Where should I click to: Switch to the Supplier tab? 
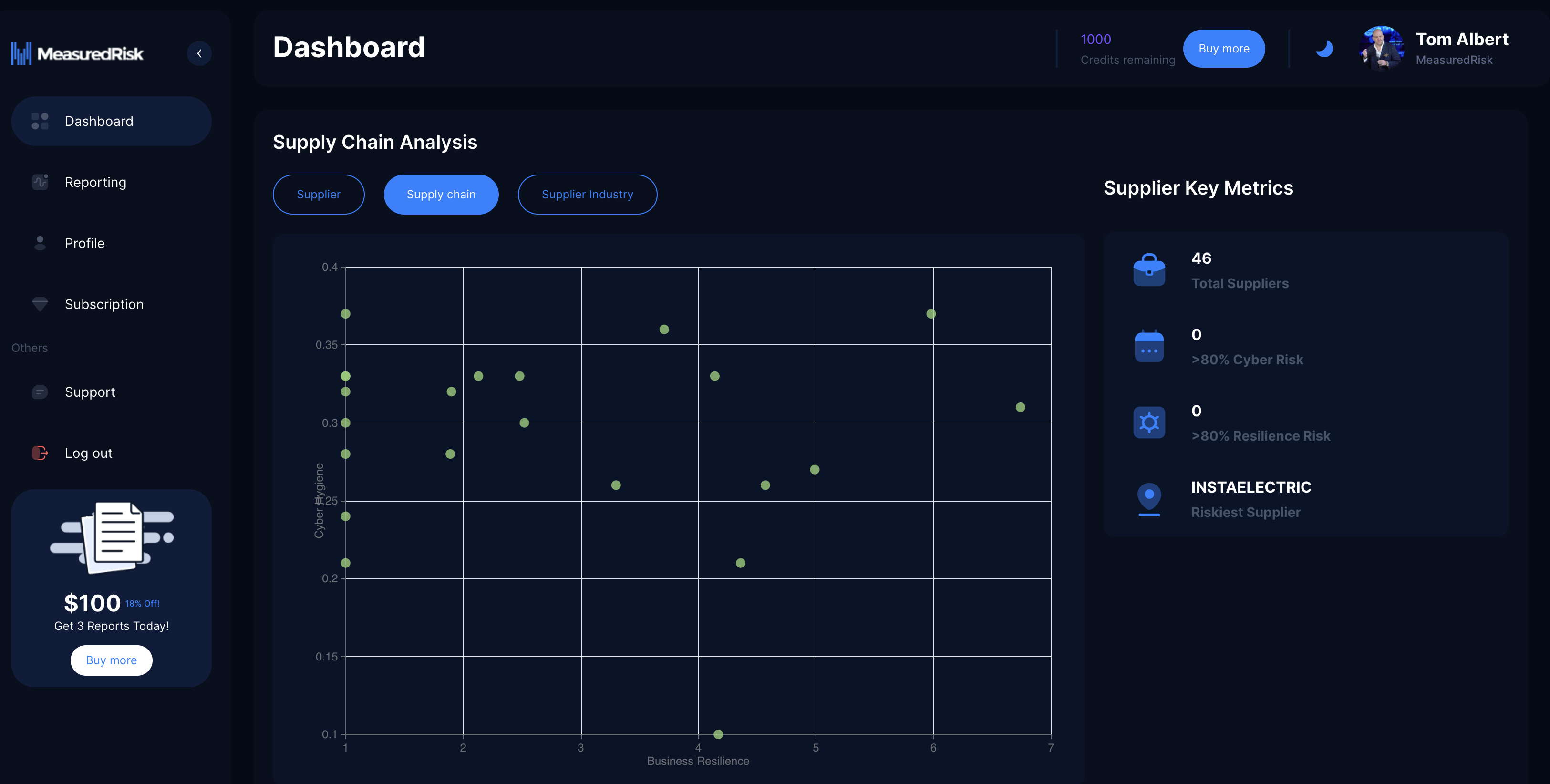tap(318, 195)
